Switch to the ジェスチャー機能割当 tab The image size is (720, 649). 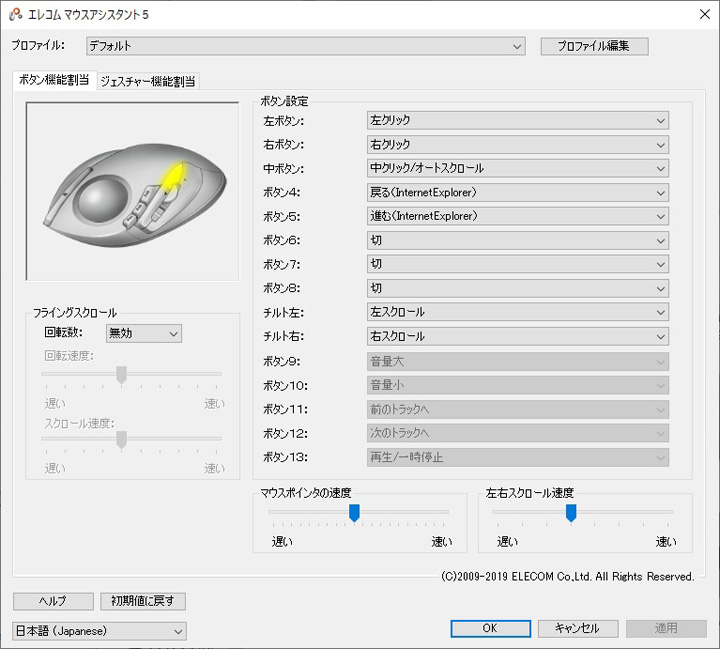pos(148,81)
